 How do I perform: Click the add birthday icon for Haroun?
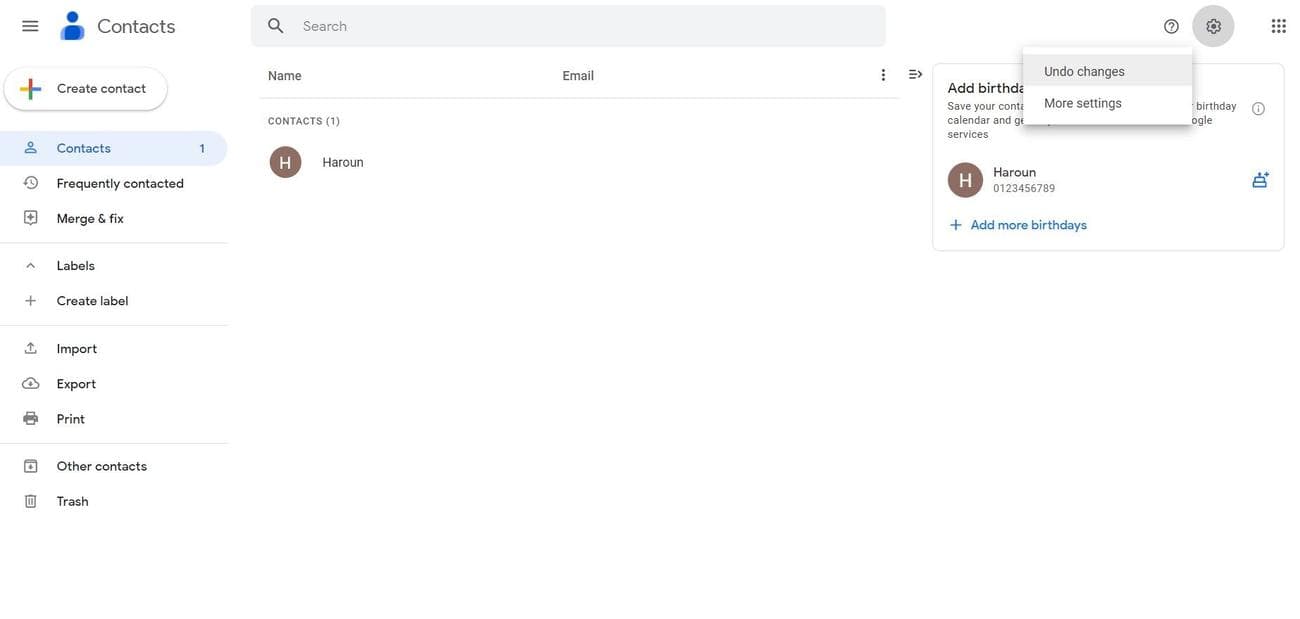click(1260, 180)
